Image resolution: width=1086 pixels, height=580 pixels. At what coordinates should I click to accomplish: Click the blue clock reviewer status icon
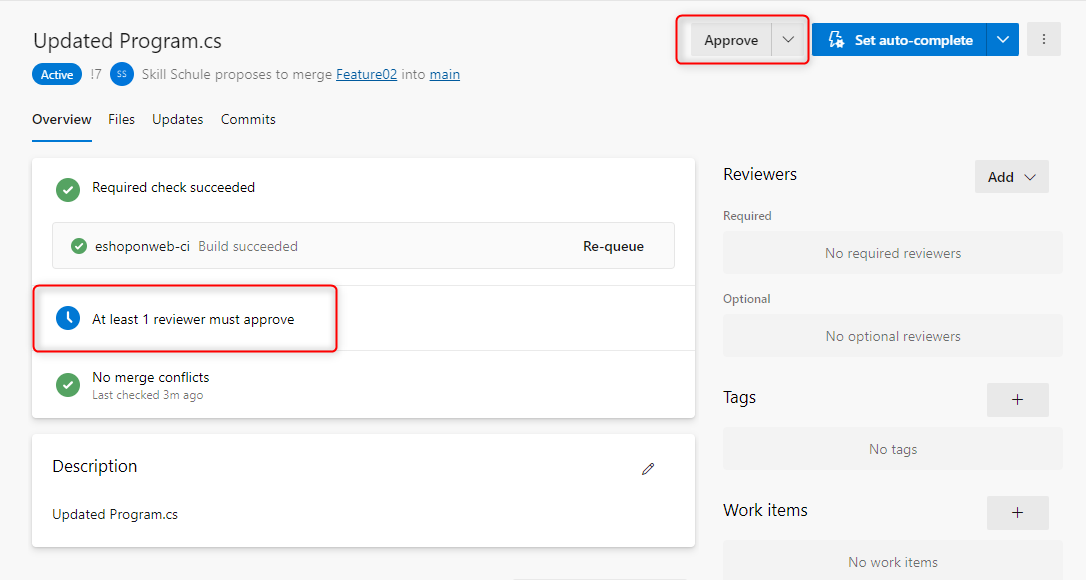pyautogui.click(x=68, y=319)
